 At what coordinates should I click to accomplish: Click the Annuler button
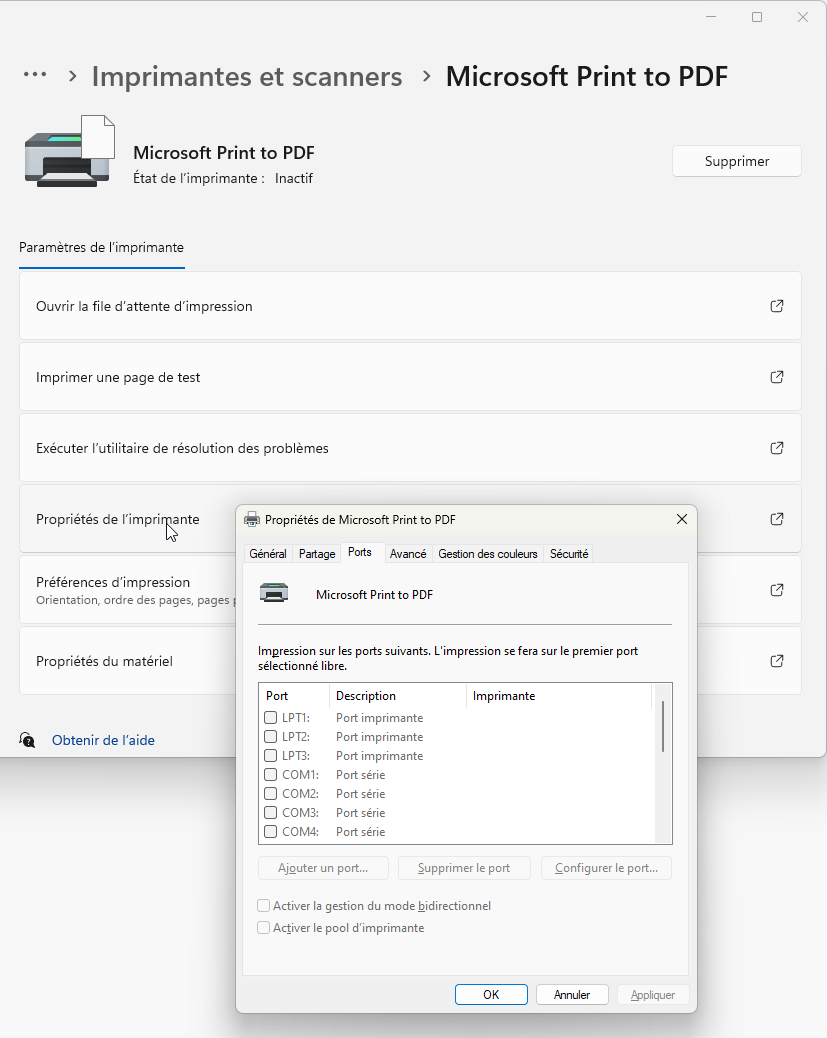pyautogui.click(x=572, y=995)
